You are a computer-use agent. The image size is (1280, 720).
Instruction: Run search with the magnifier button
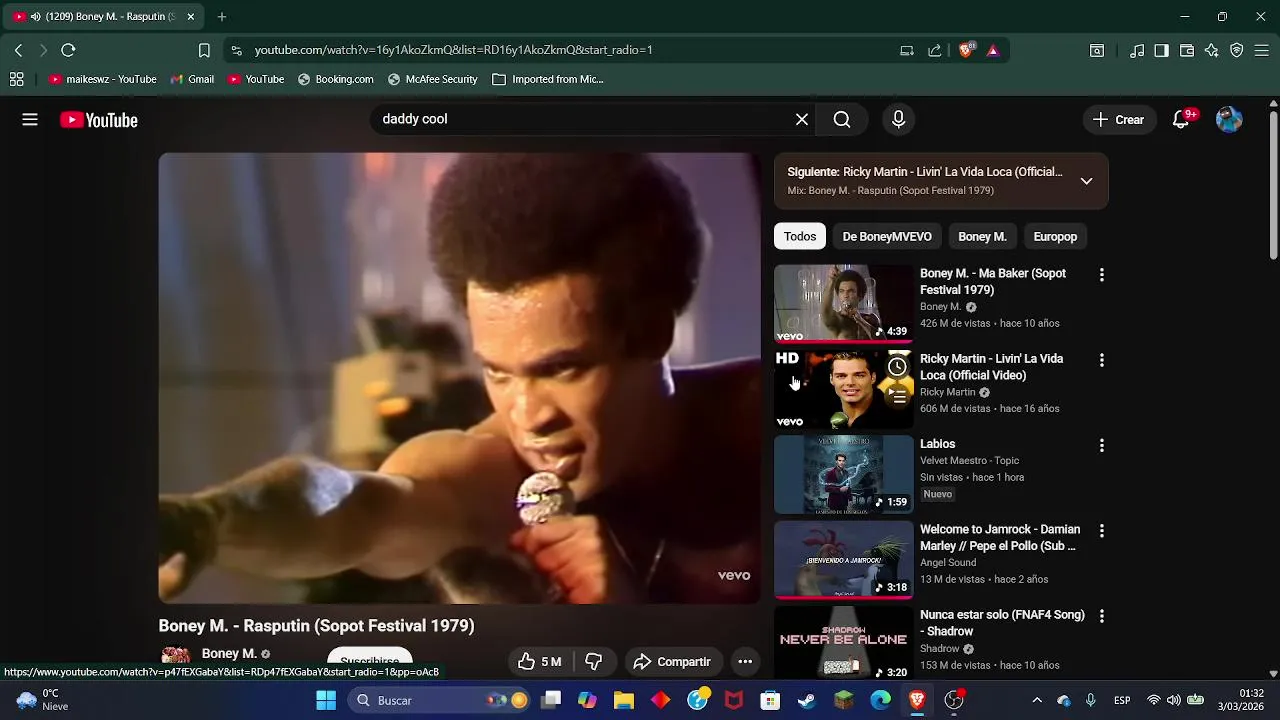[x=842, y=120]
